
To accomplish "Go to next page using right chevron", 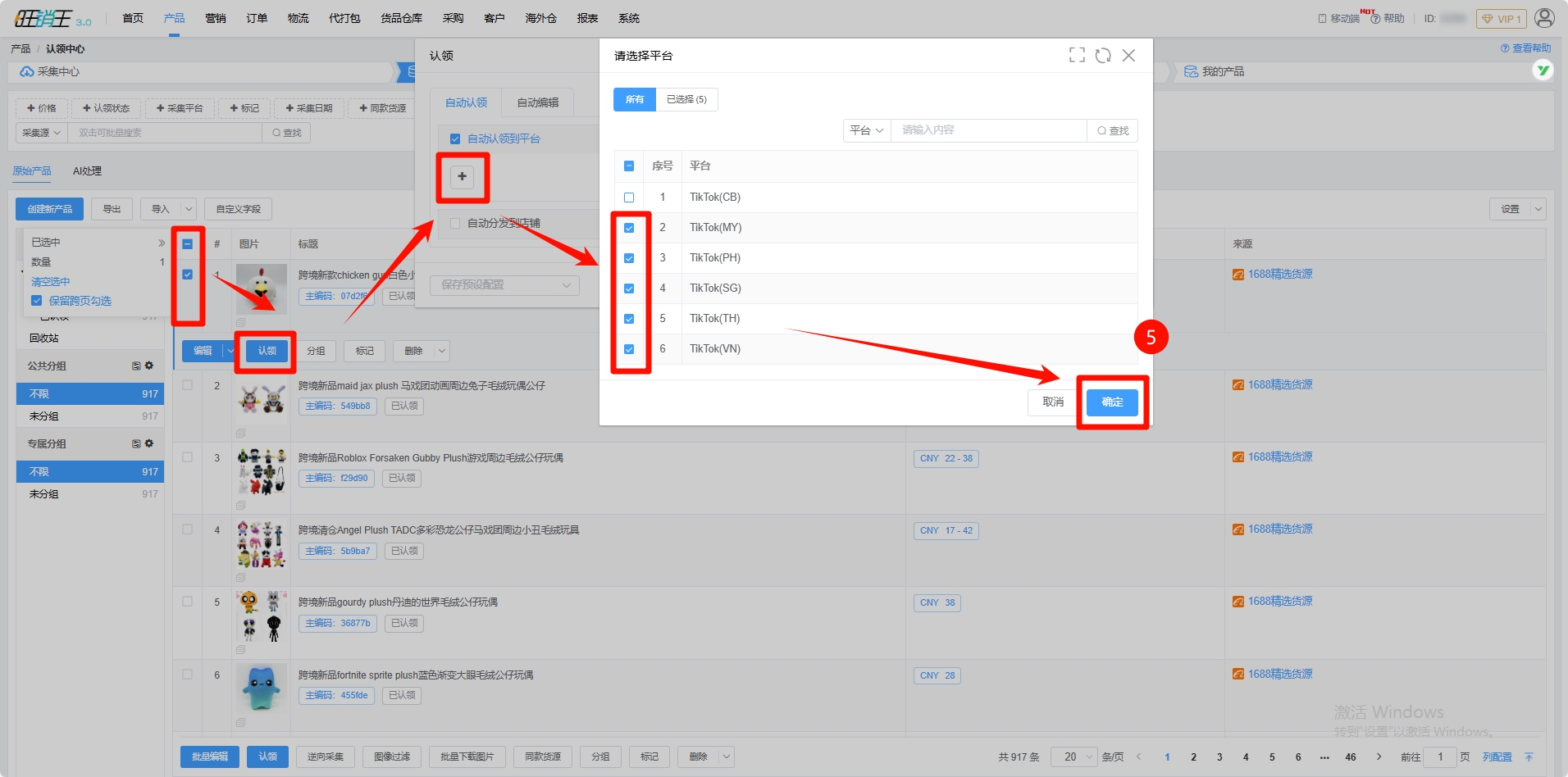I will [1379, 757].
